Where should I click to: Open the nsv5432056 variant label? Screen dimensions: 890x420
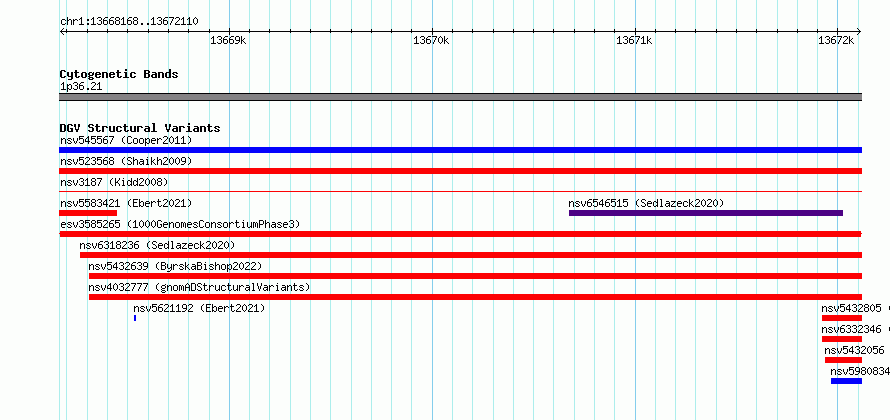click(x=854, y=350)
